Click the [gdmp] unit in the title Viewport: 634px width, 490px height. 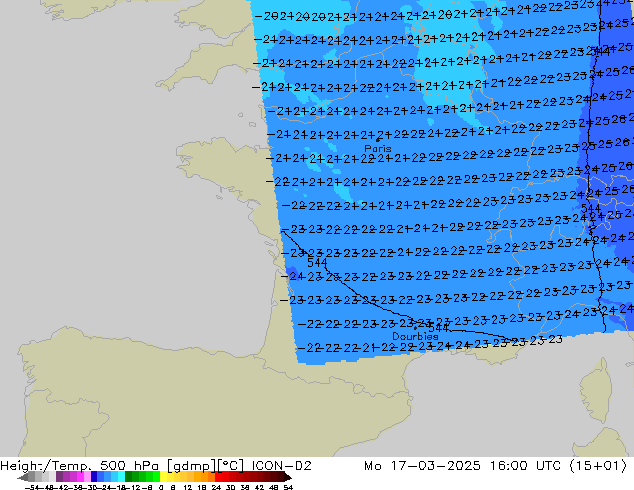coord(191,466)
